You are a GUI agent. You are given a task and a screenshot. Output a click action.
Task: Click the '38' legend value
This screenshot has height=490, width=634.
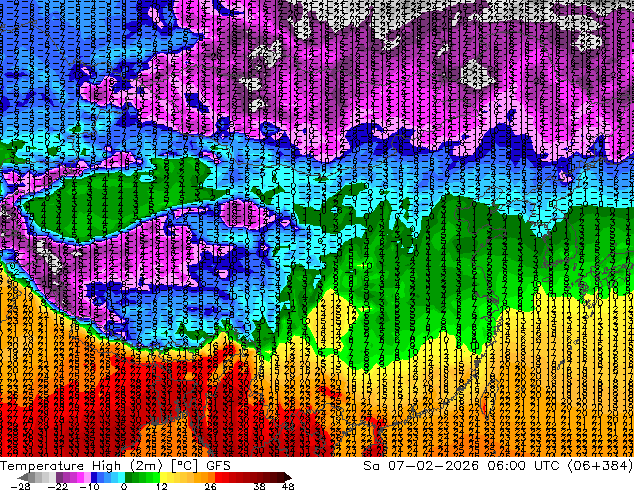pyautogui.click(x=260, y=486)
